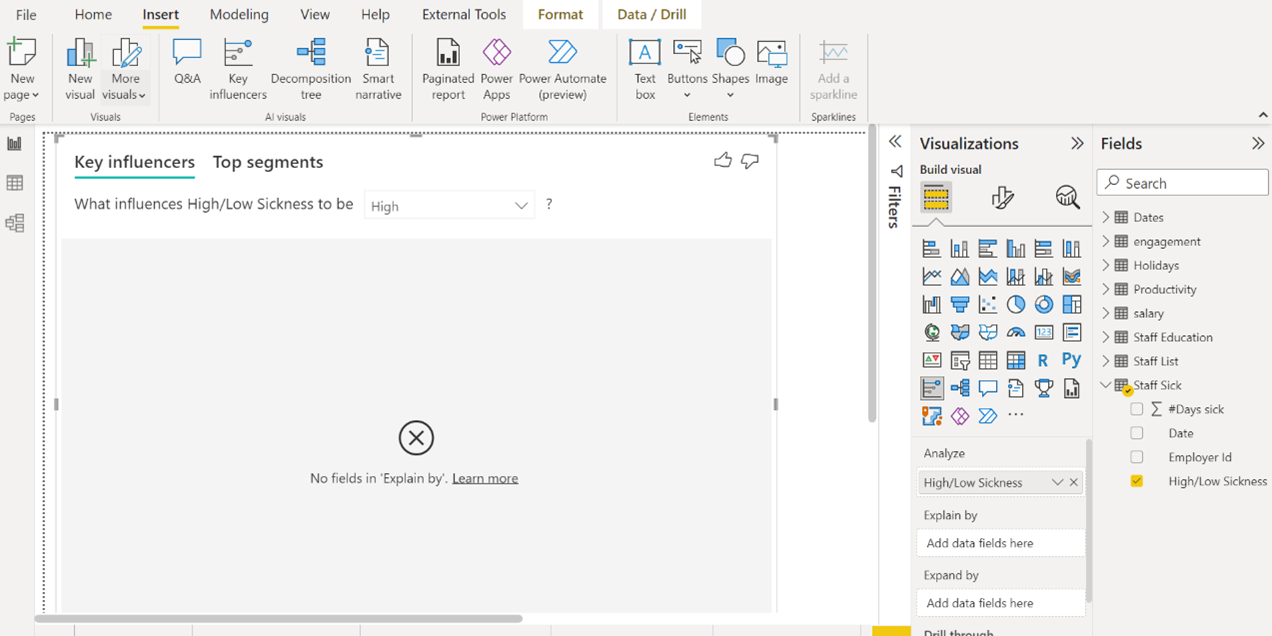Pick the Matrix visual in the gallery
1272x636 pixels.
(1015, 360)
